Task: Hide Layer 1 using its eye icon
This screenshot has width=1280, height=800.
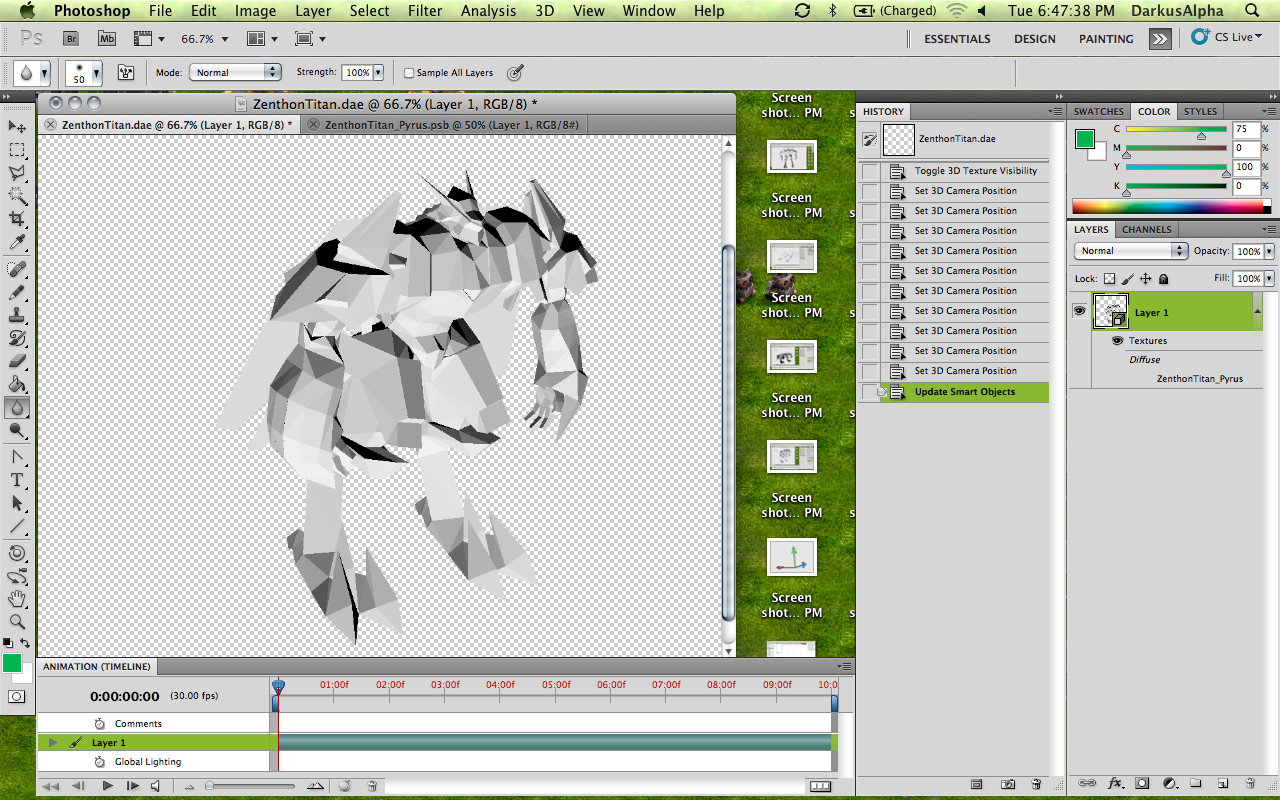Action: tap(1079, 311)
